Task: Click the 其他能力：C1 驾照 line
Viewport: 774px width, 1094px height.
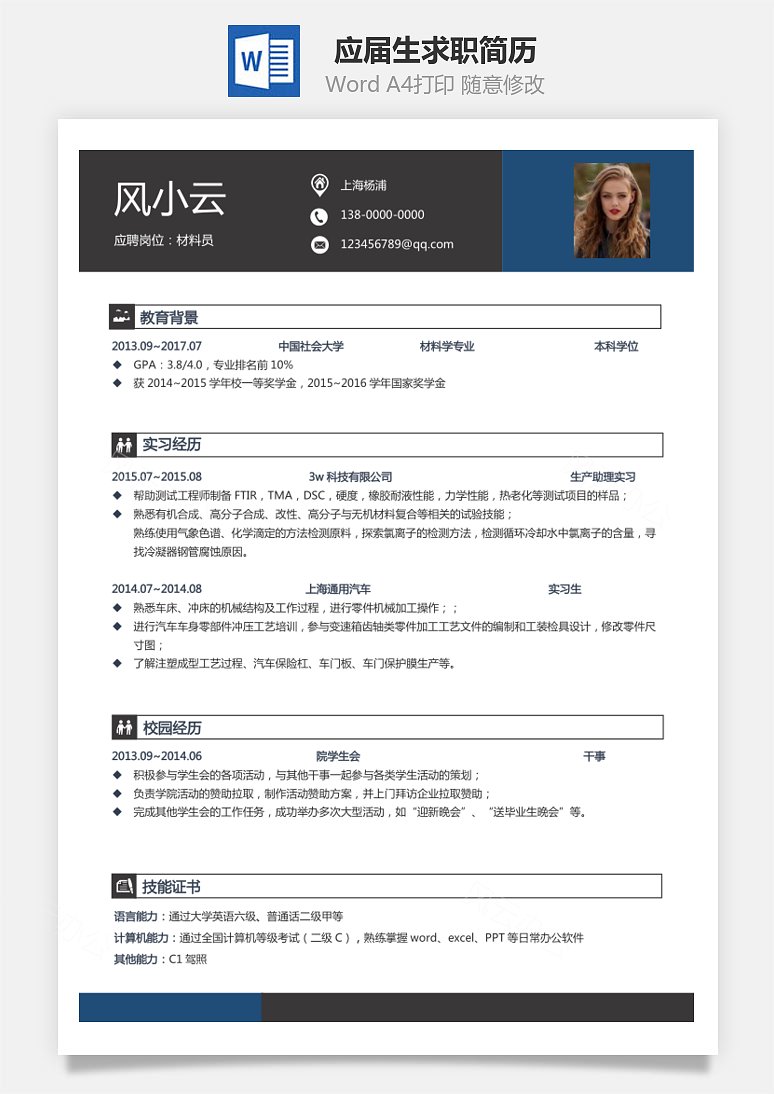Action: point(160,959)
